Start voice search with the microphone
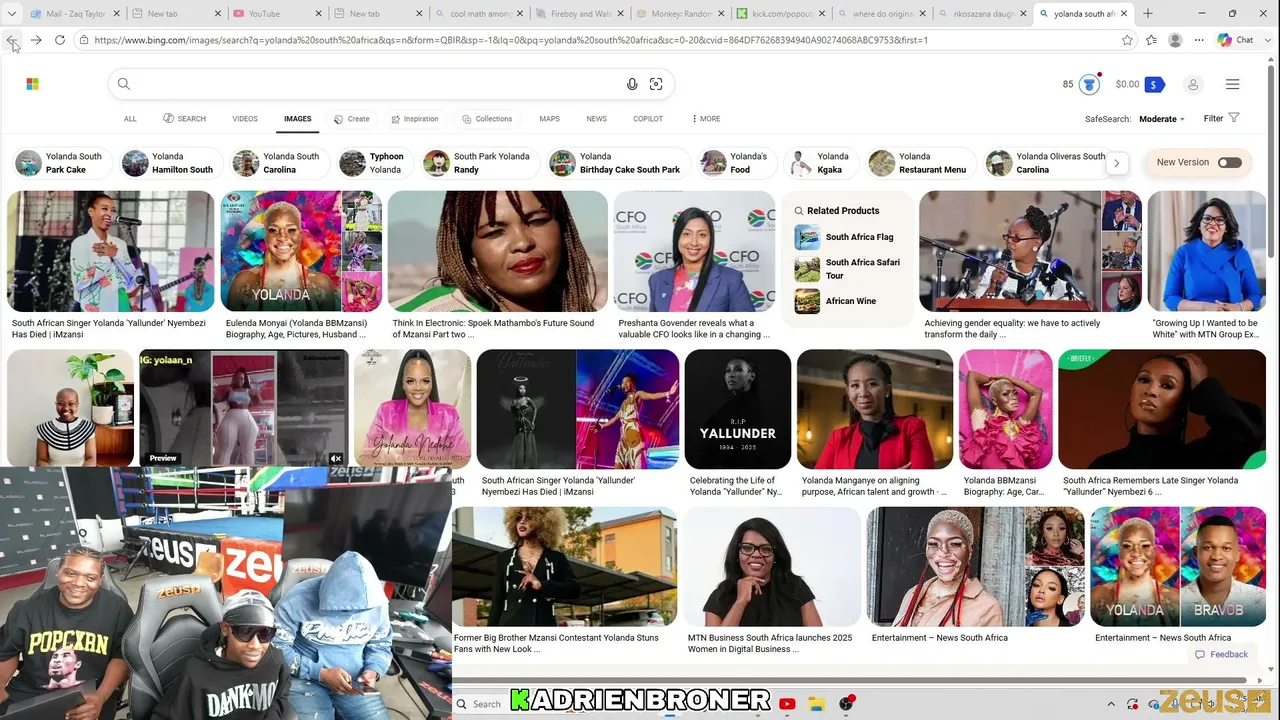Screen dimensions: 1280x720 click(x=632, y=84)
